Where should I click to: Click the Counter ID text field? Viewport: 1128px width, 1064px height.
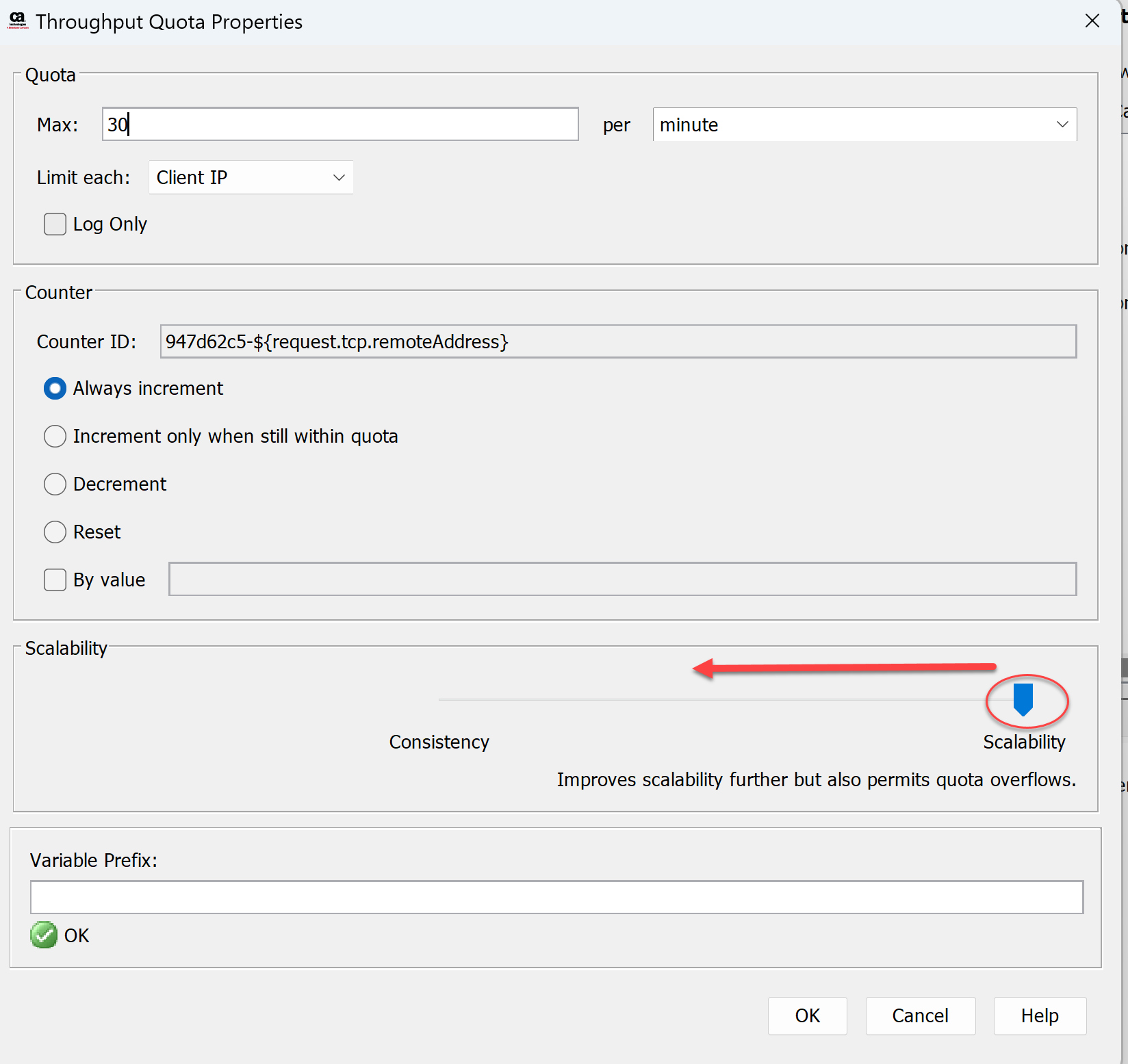click(x=617, y=341)
